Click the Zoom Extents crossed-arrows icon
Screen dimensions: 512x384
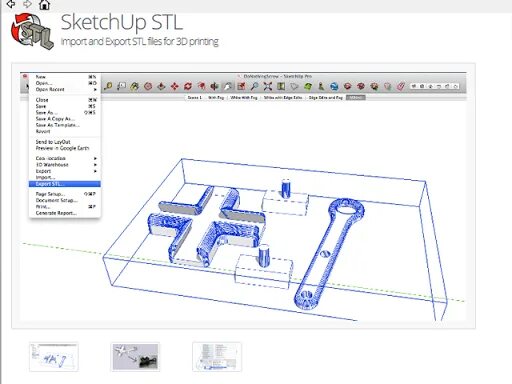(x=268, y=86)
